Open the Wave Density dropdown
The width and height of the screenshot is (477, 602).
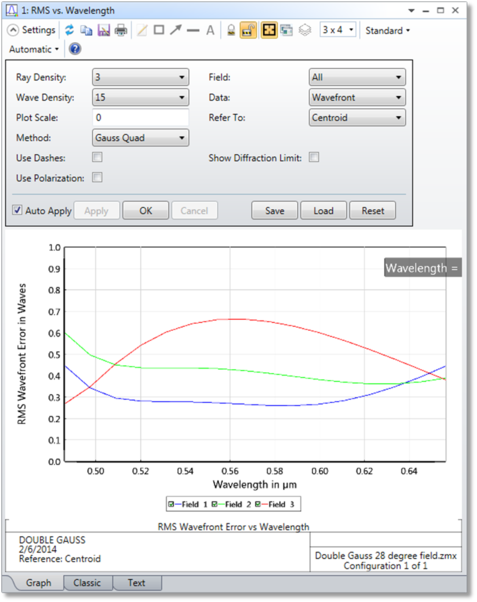pos(141,97)
